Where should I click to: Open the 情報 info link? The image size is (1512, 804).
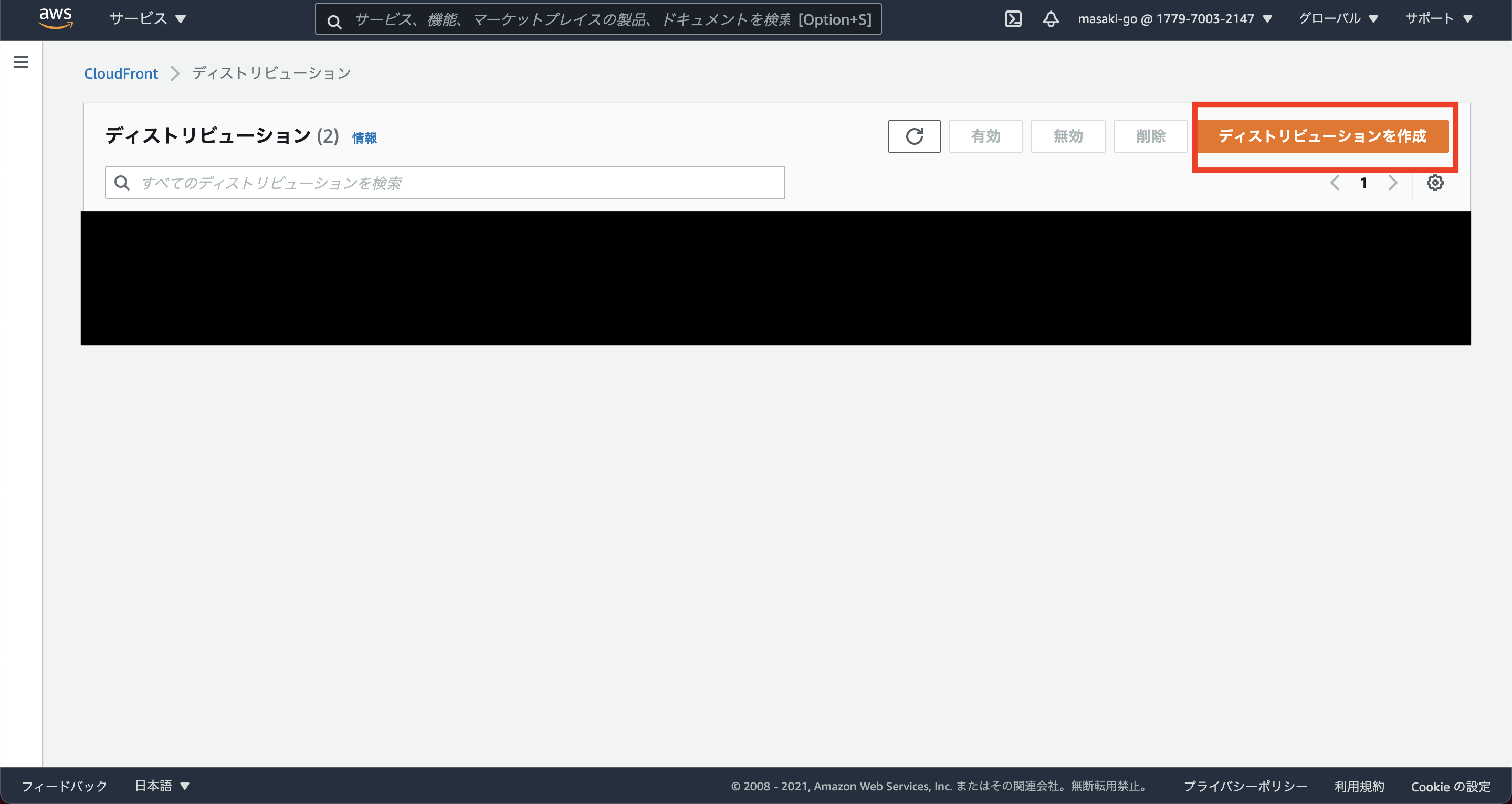364,138
